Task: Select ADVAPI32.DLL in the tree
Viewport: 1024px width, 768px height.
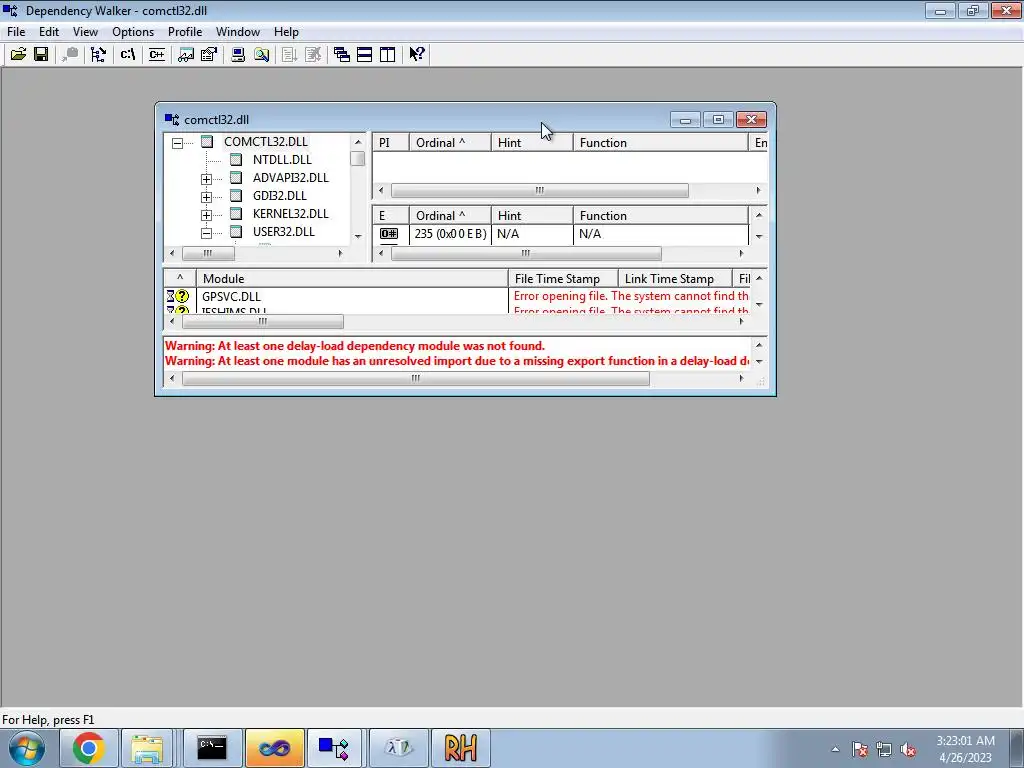Action: point(291,178)
